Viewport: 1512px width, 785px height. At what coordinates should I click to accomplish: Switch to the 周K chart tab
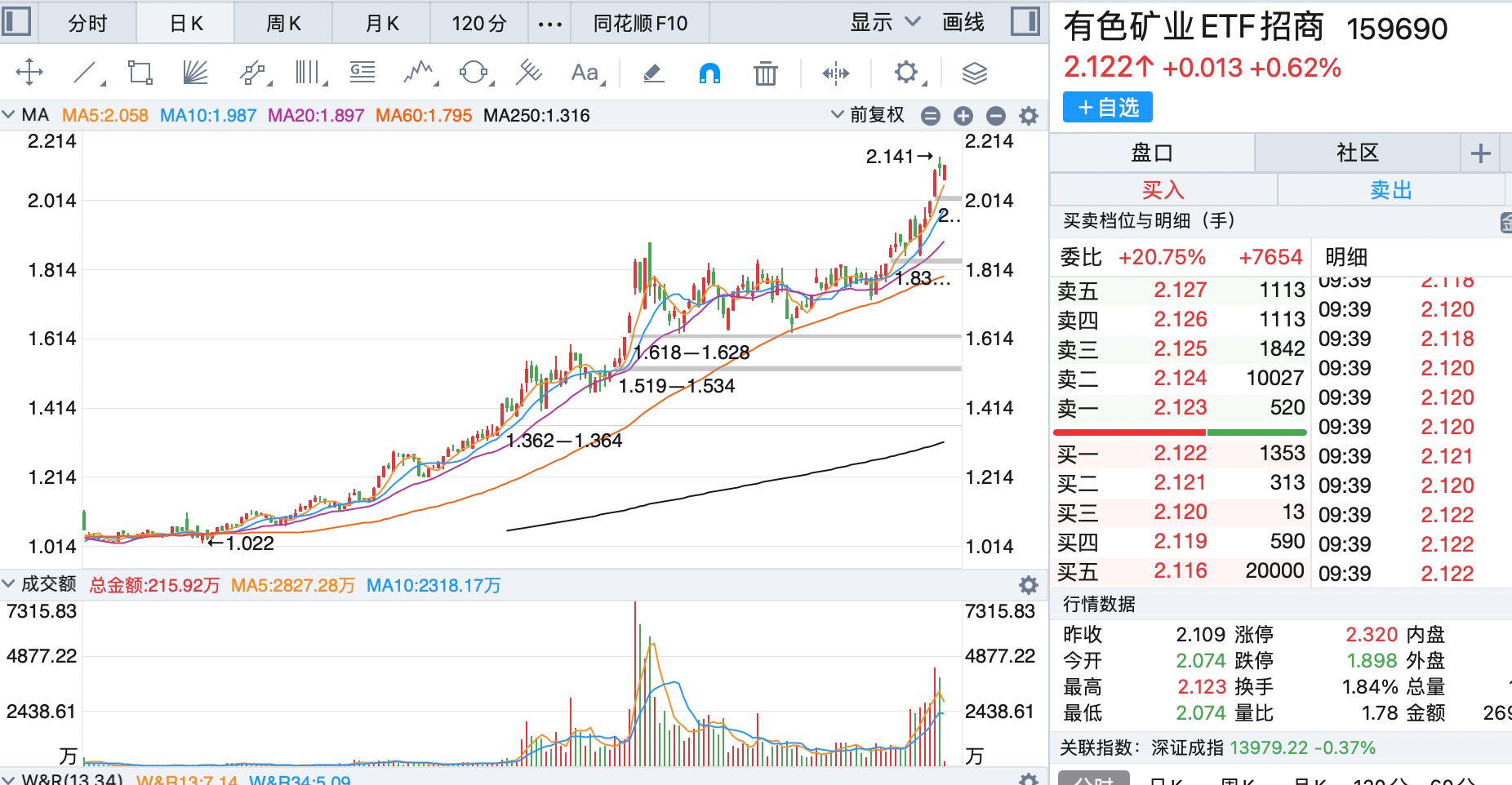point(283,23)
